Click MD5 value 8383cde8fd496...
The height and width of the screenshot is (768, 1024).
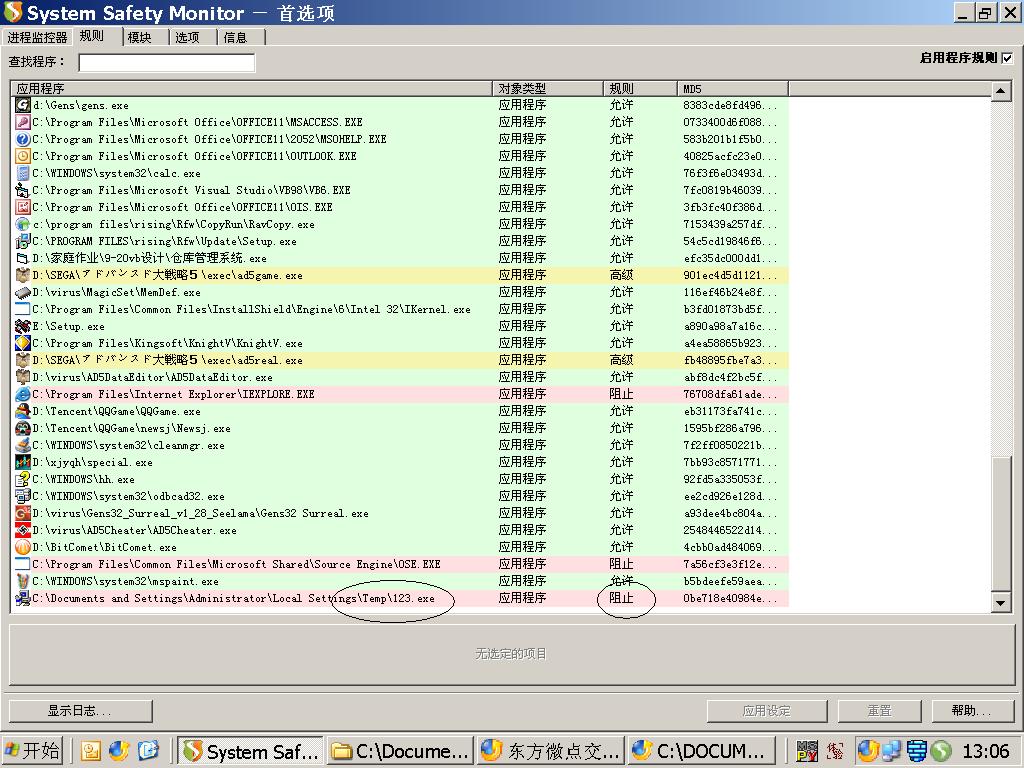click(x=729, y=105)
